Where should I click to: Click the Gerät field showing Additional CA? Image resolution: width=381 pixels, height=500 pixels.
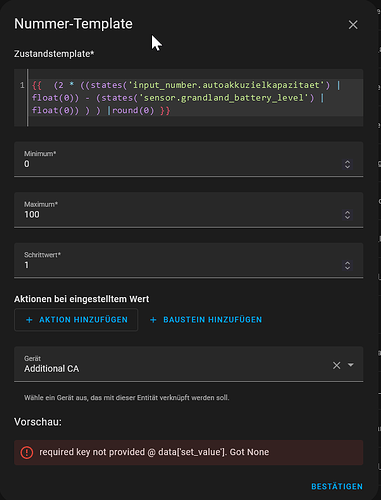[x=188, y=364]
